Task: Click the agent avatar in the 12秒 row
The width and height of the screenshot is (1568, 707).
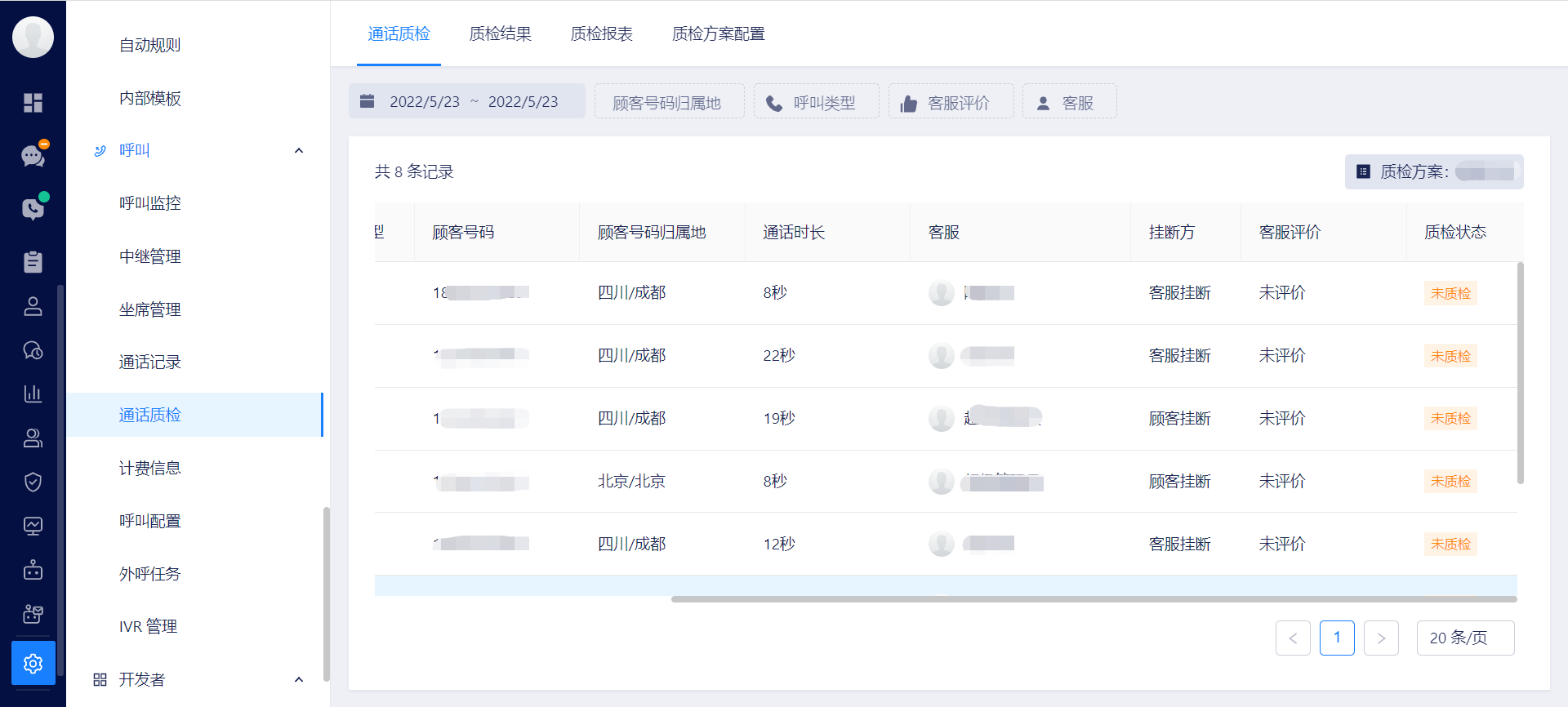Action: tap(942, 544)
